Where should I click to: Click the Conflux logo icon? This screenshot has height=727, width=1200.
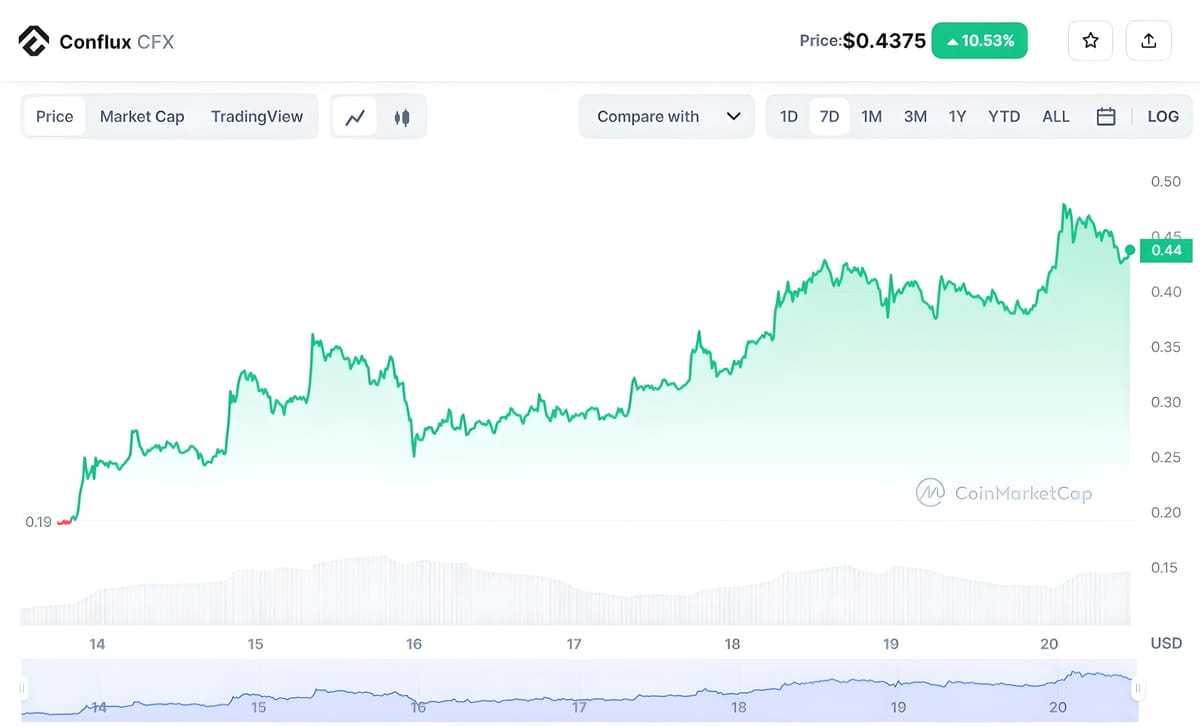[33, 40]
